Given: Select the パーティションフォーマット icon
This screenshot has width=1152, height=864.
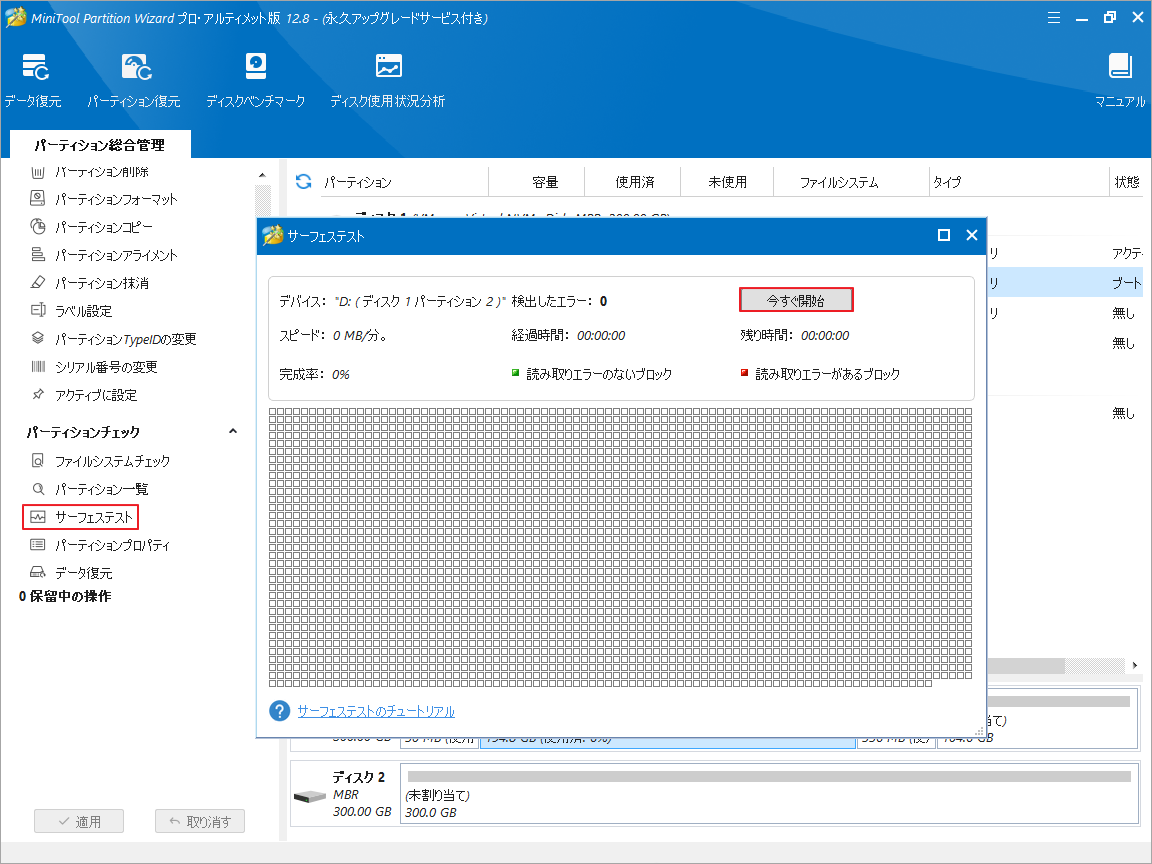Looking at the screenshot, I should 37,198.
